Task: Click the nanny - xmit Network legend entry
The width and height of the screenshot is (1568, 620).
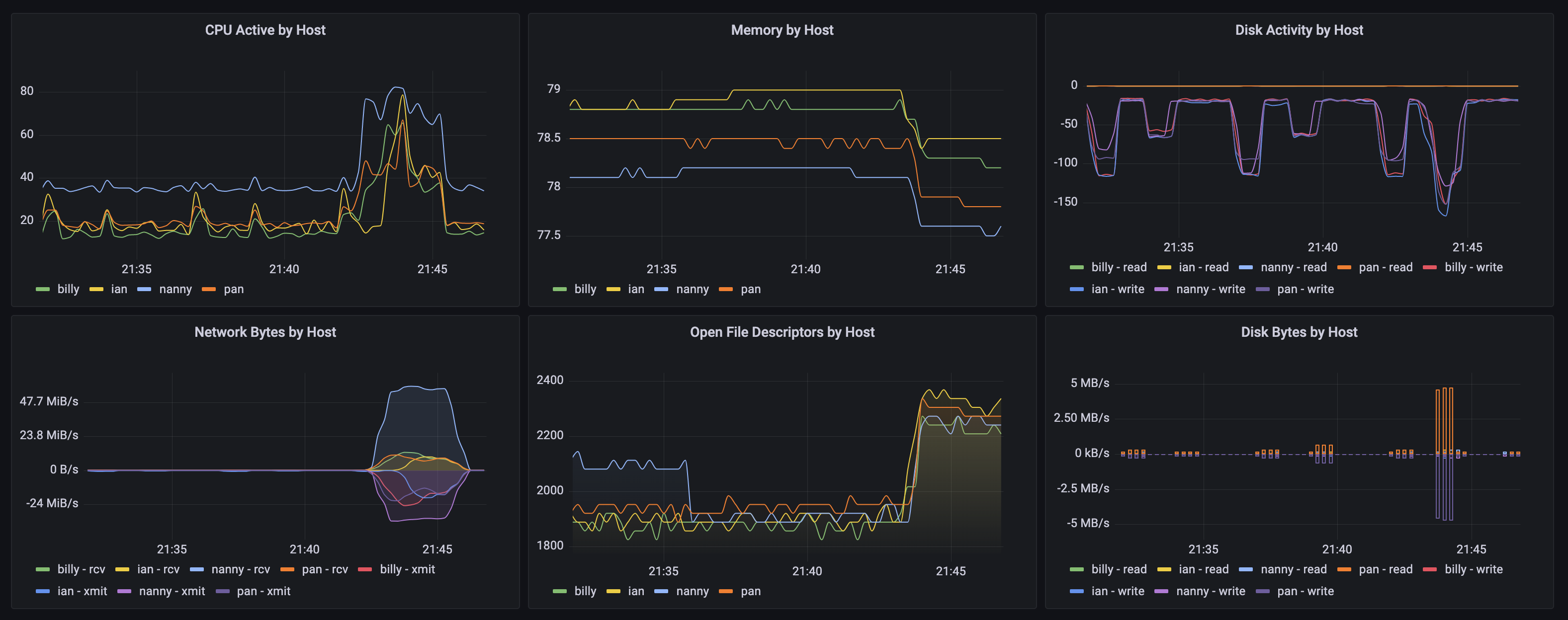Action: (172, 591)
